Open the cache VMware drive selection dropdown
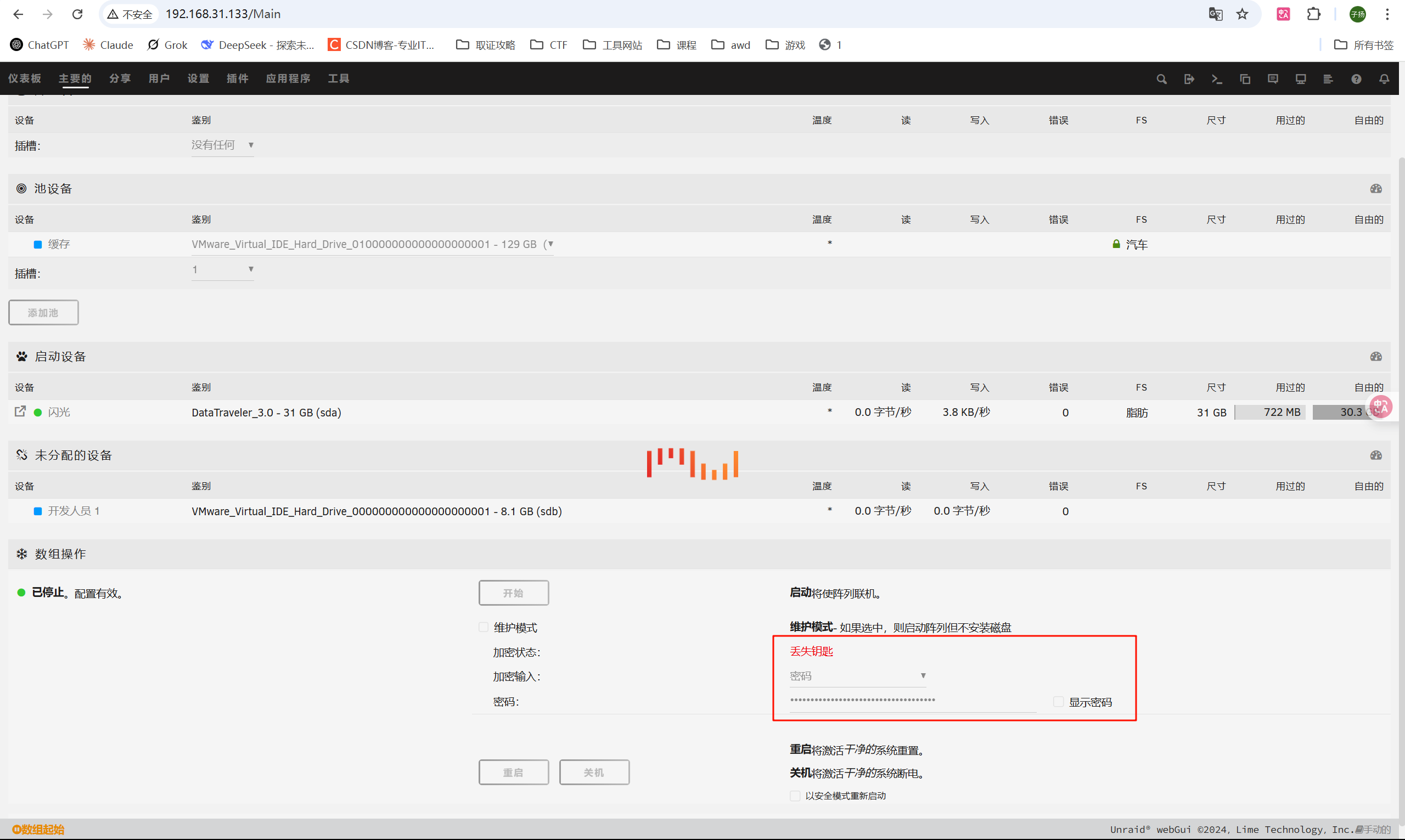1405x840 pixels. (372, 245)
